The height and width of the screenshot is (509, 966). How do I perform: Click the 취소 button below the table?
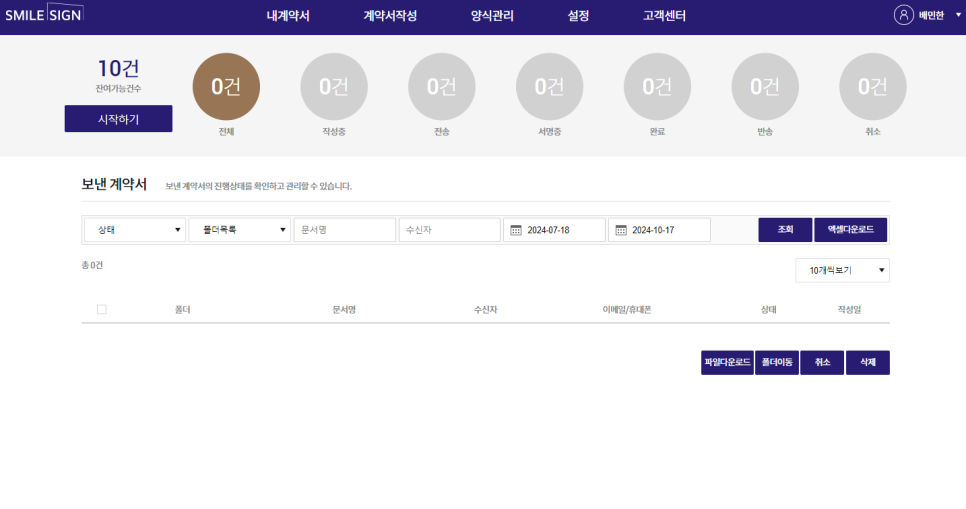[x=822, y=362]
